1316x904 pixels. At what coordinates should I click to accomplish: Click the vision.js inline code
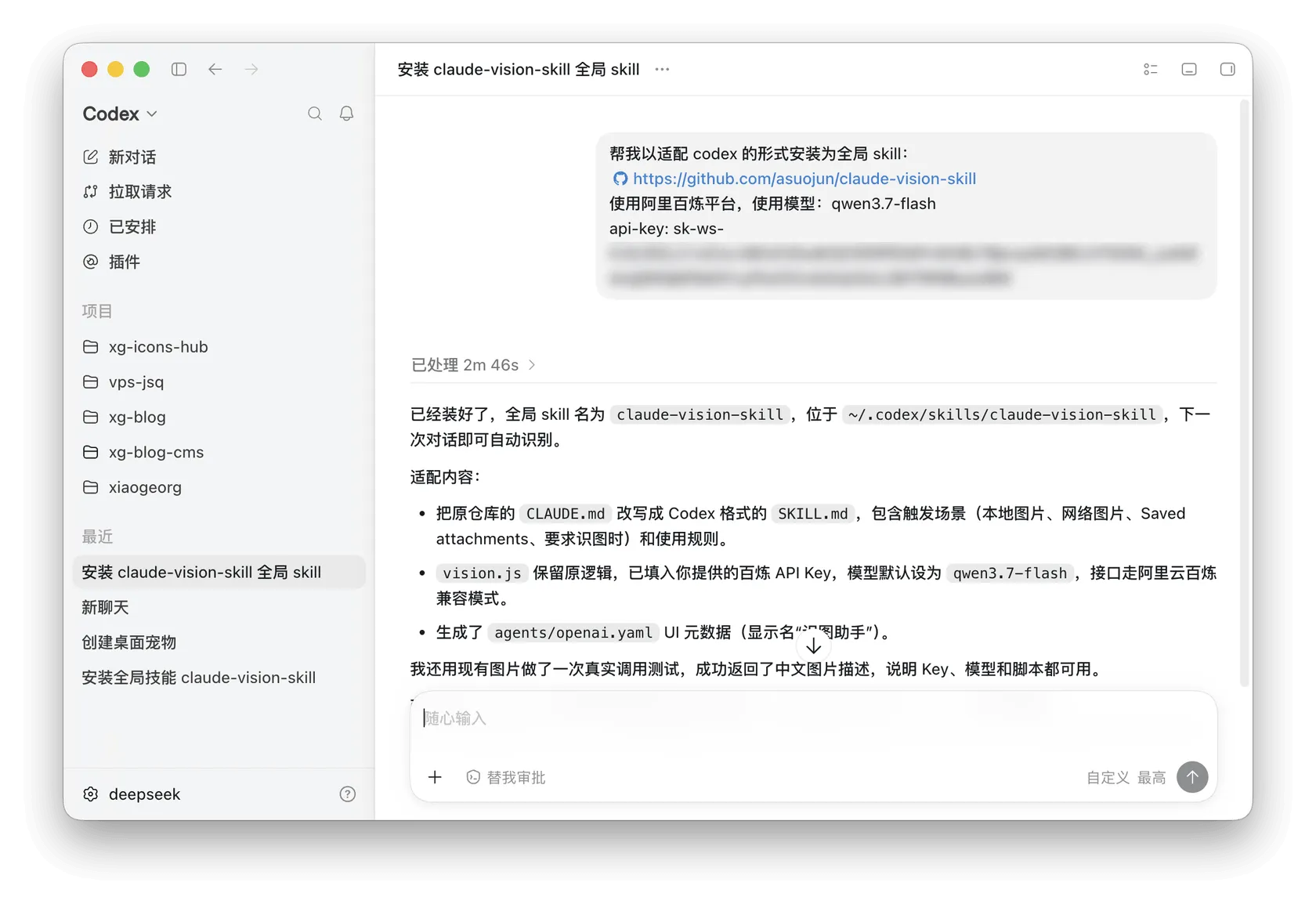coord(482,573)
